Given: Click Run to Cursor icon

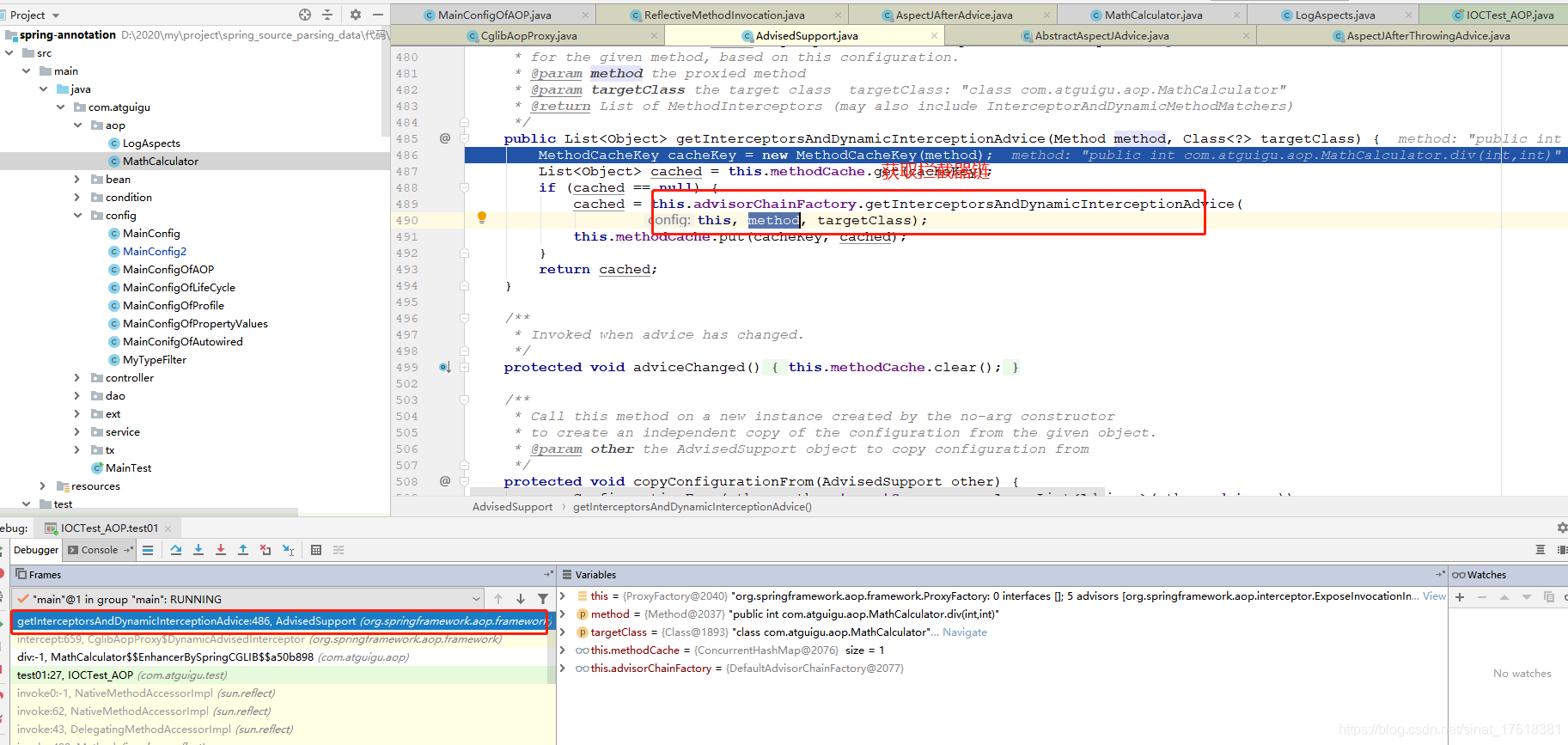Looking at the screenshot, I should [289, 550].
